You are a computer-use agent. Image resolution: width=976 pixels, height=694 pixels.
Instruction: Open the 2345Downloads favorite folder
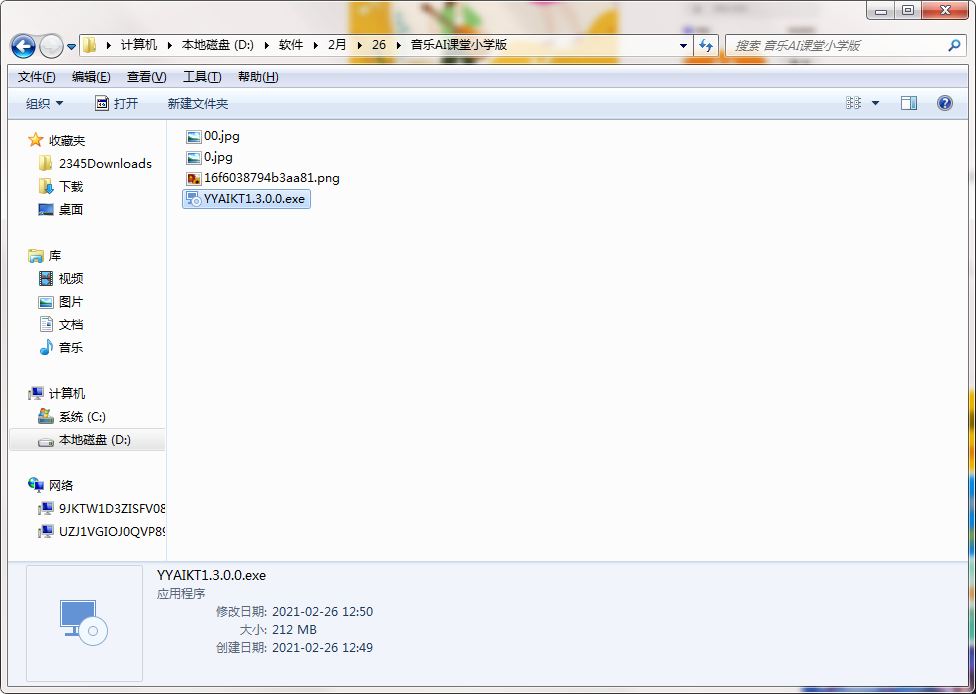coord(105,164)
